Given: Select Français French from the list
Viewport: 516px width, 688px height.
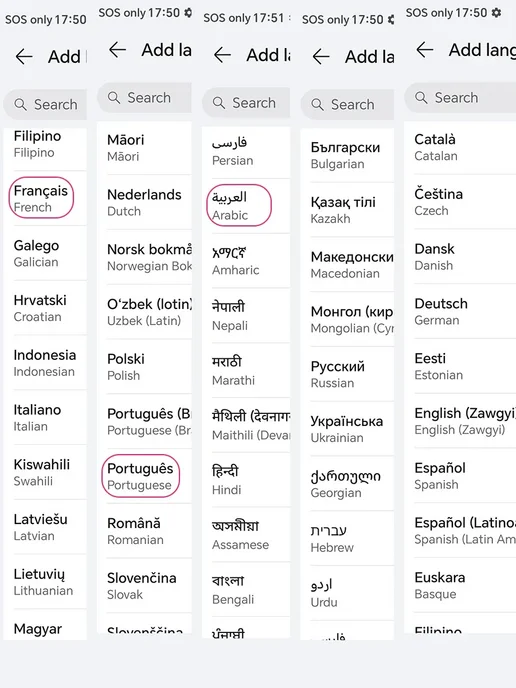Looking at the screenshot, I should pos(45,198).
